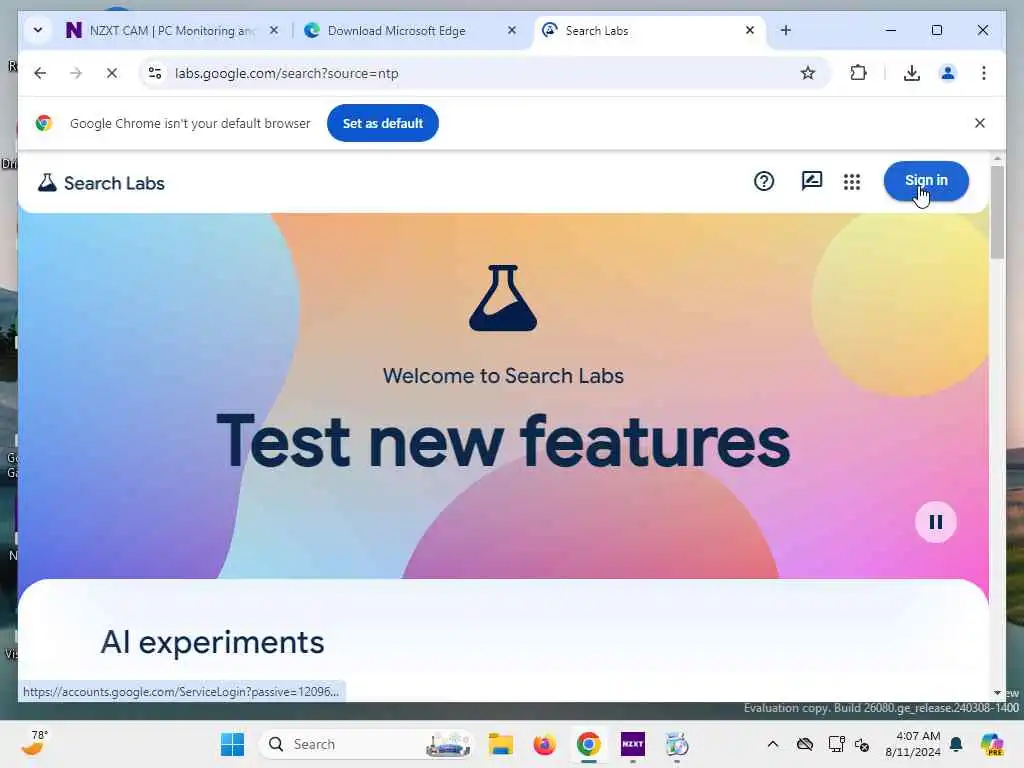Close the NZXT CAM tab
1024x768 pixels.
[274, 30]
